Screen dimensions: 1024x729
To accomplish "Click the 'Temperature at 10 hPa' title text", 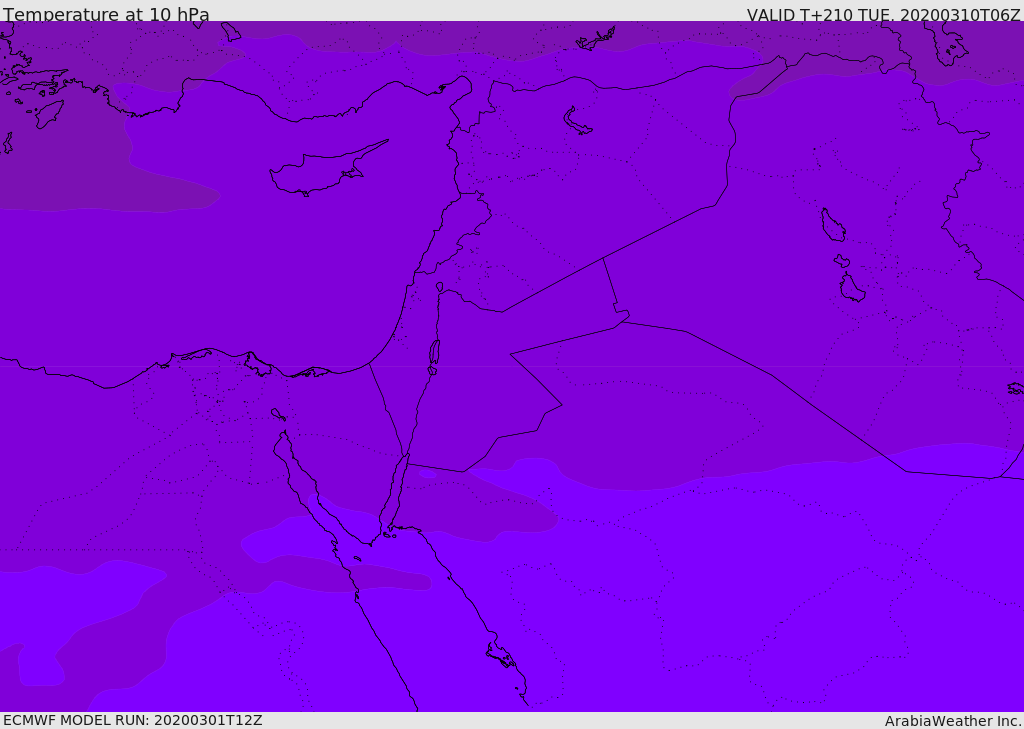I will (106, 14).
